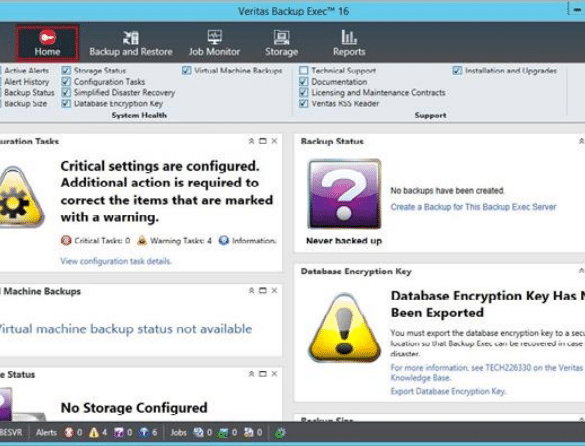Open the Home tab
This screenshot has height=446, width=585.
[47, 43]
